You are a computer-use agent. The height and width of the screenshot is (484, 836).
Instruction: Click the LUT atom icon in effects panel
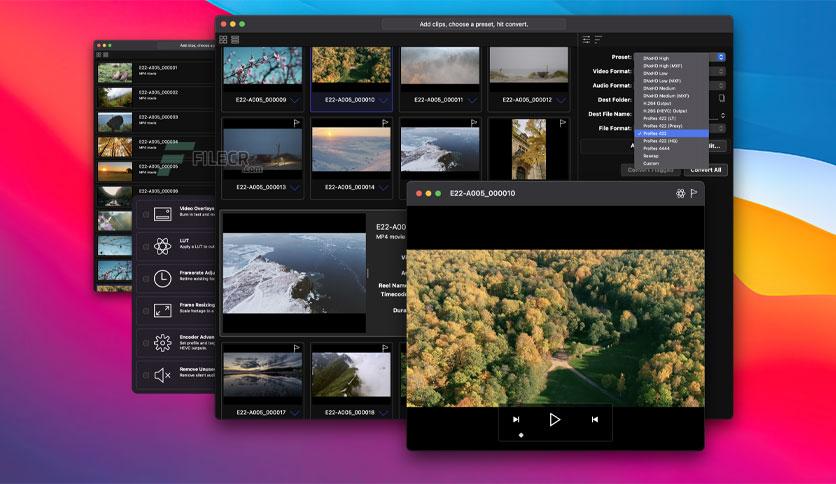tap(163, 246)
